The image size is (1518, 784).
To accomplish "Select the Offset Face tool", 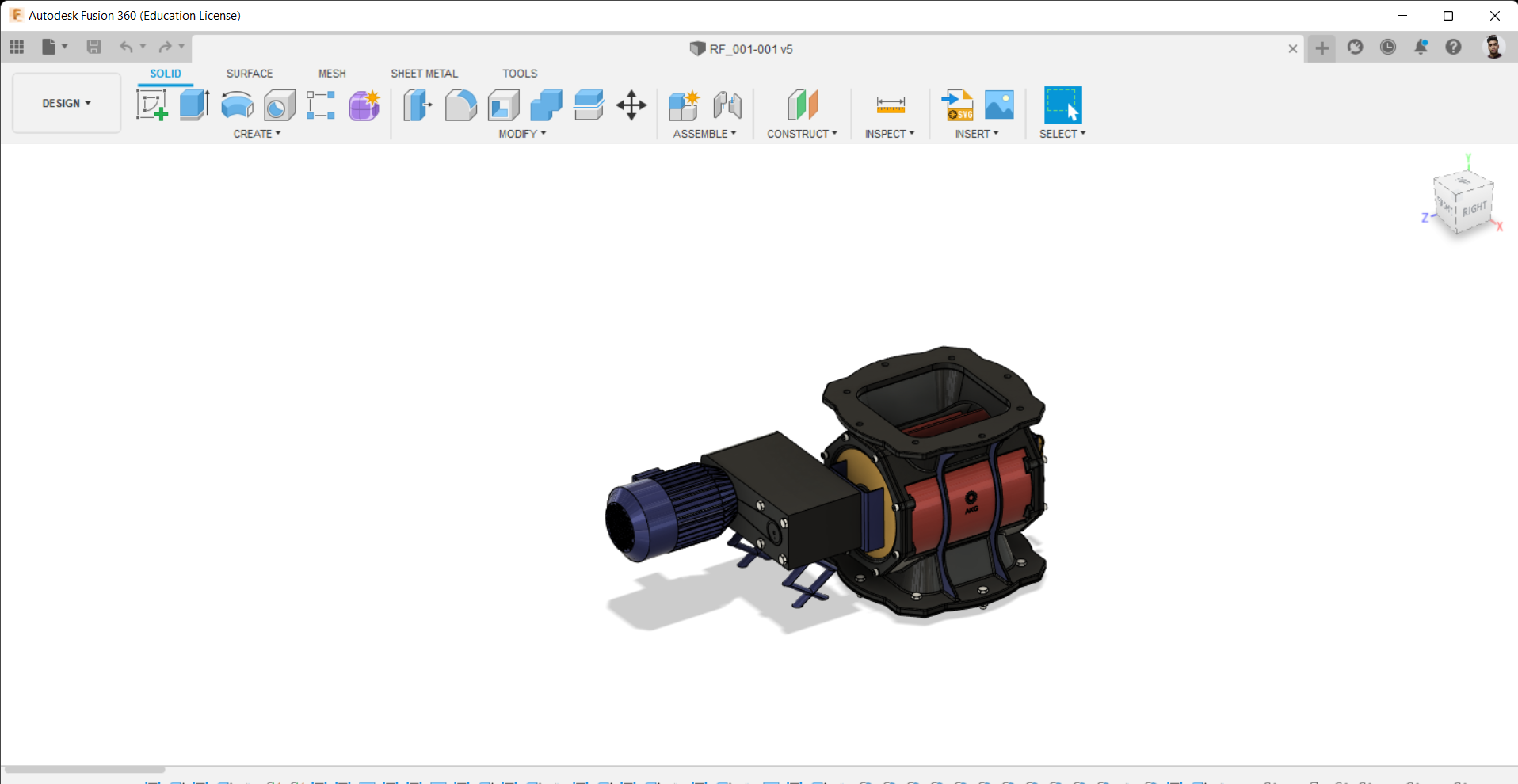I will coord(589,105).
